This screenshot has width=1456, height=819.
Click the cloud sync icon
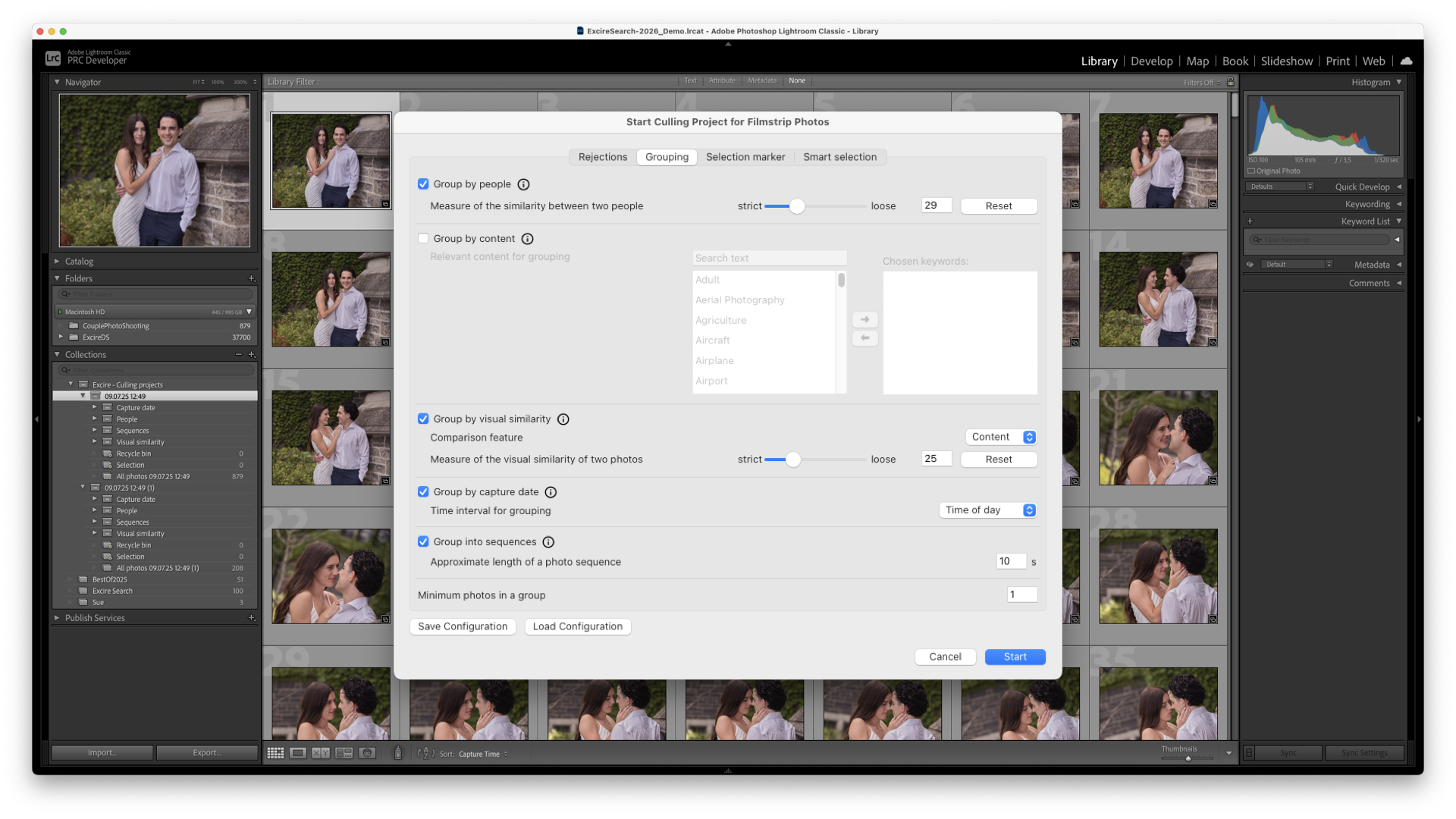(x=1406, y=61)
